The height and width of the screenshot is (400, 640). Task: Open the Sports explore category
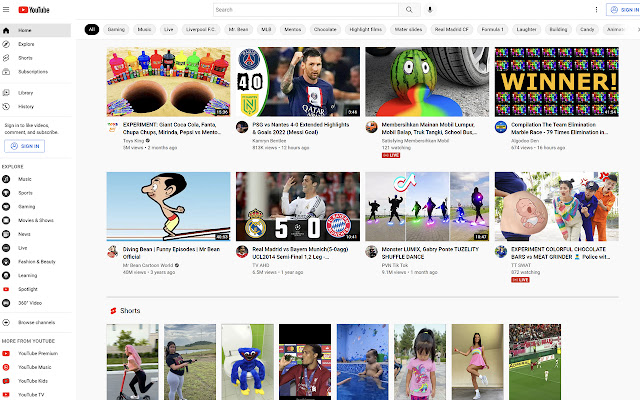pos(36,193)
